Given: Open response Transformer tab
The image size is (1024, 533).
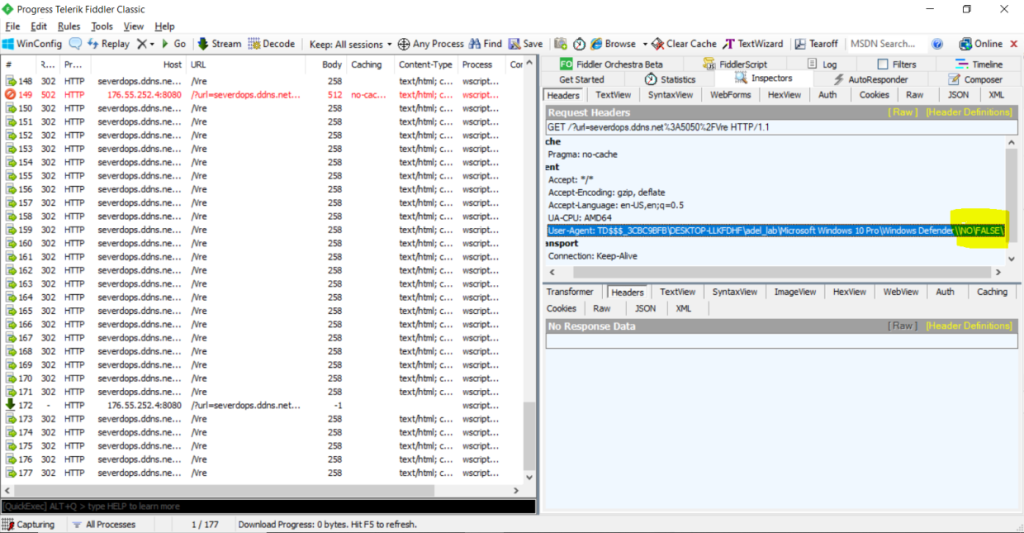Looking at the screenshot, I should pyautogui.click(x=569, y=292).
